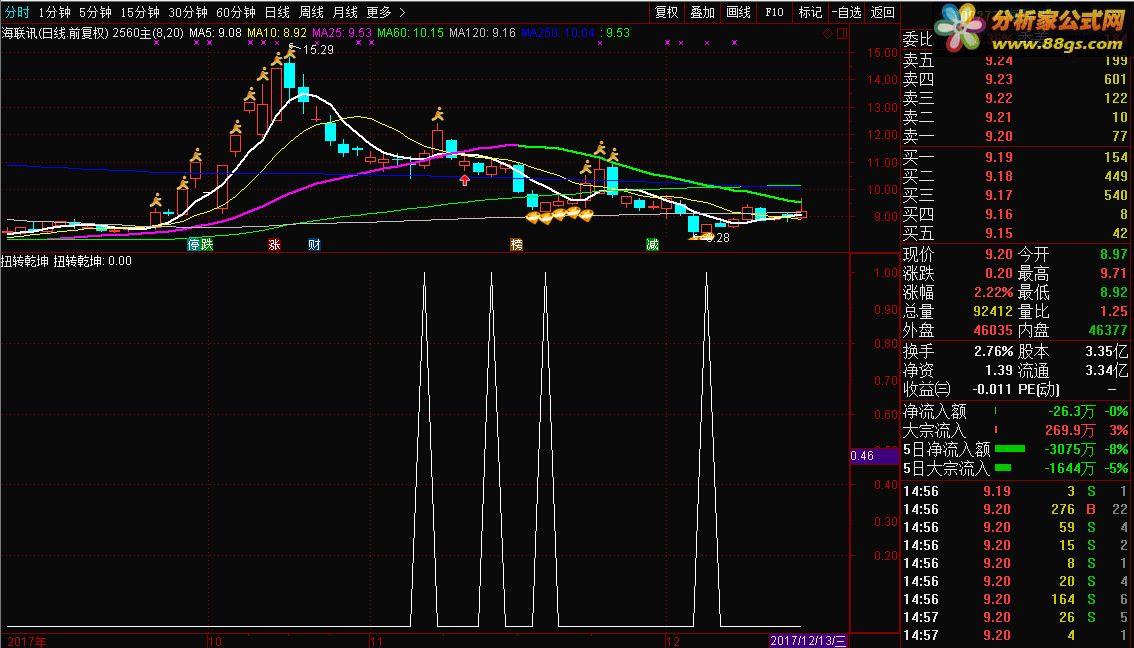This screenshot has width=1134, height=648.
Task: Click the 2017/12/13/三 date marker
Action: click(x=809, y=640)
